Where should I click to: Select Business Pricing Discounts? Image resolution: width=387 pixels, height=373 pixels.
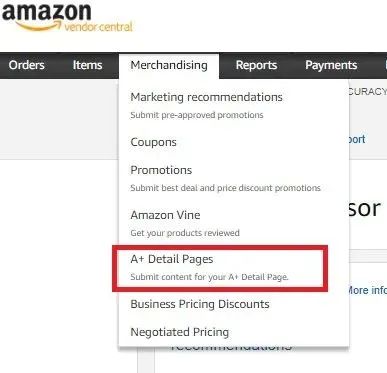(200, 304)
